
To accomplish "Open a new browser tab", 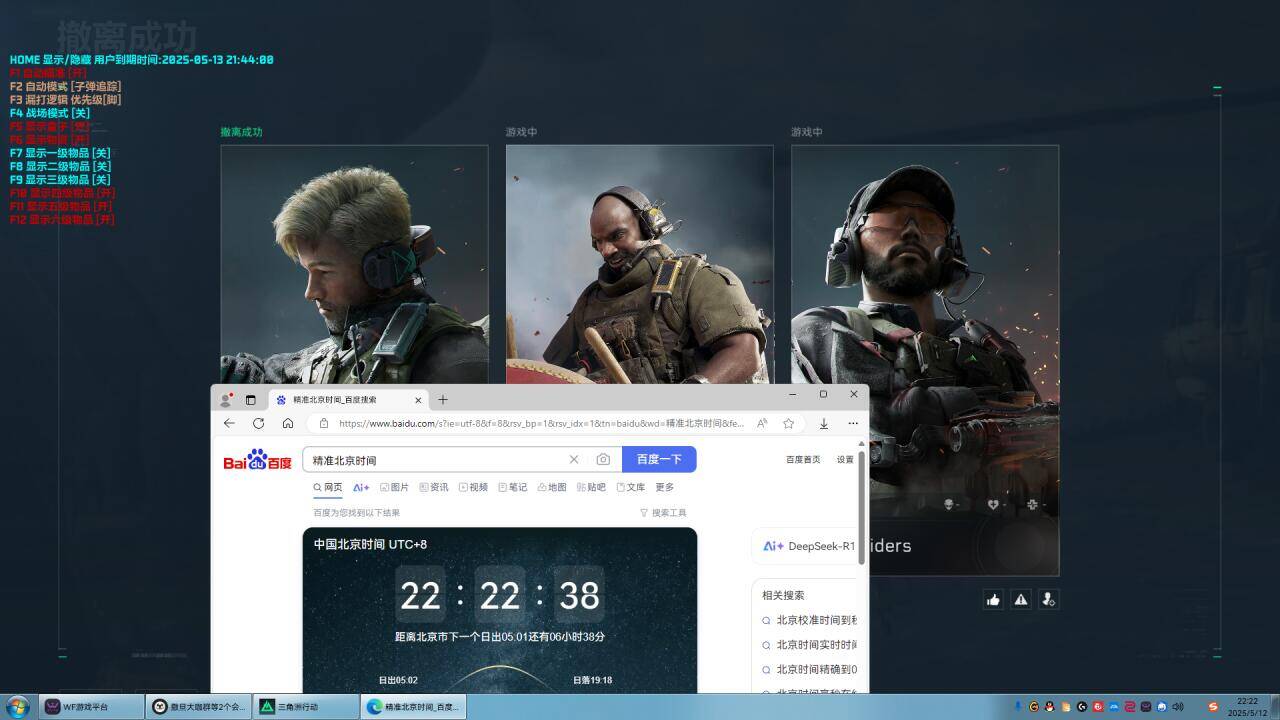I will [x=443, y=399].
